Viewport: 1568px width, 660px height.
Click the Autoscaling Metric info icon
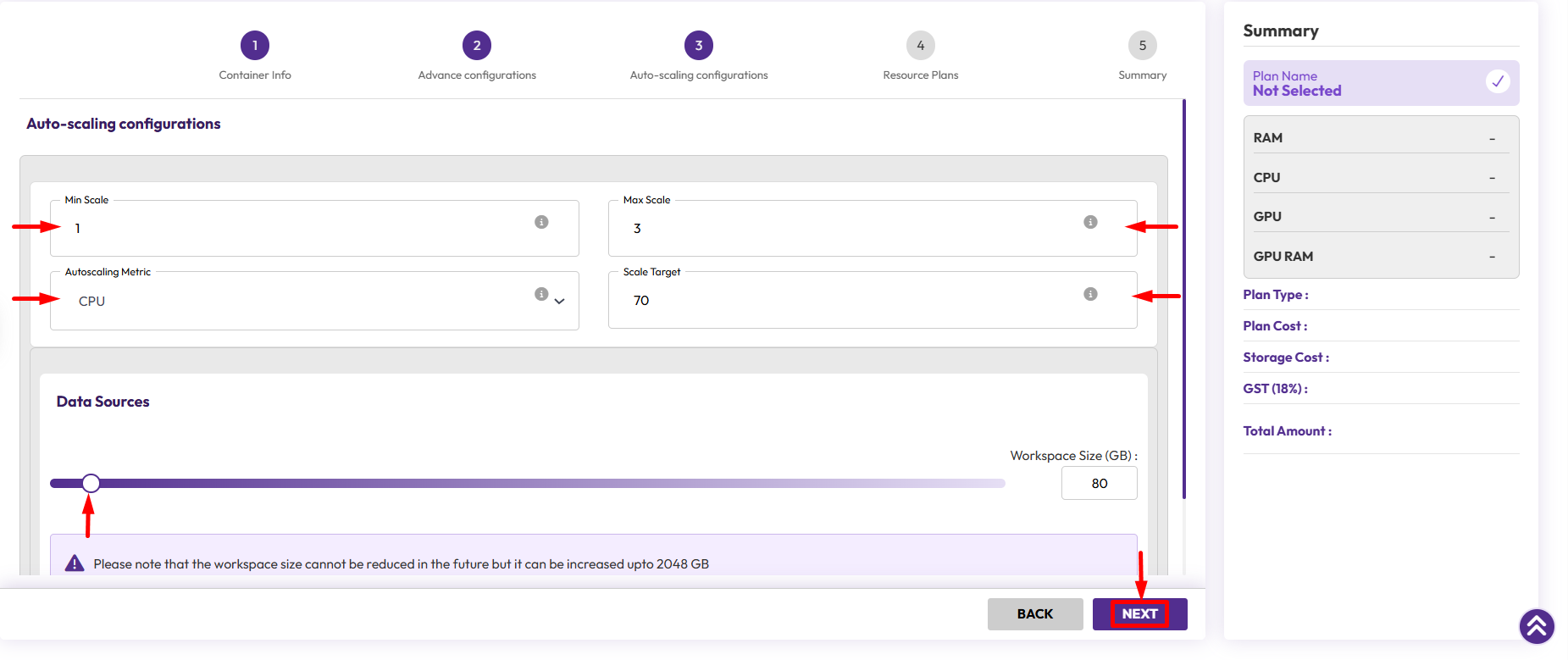[541, 294]
